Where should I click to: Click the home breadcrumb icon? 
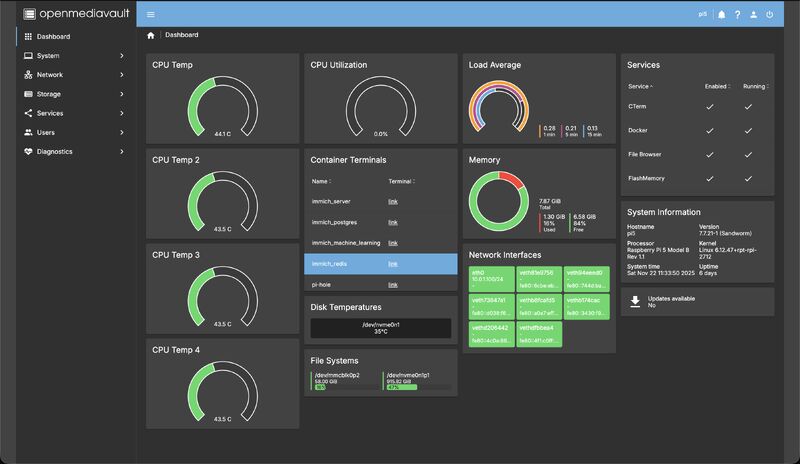pos(151,35)
